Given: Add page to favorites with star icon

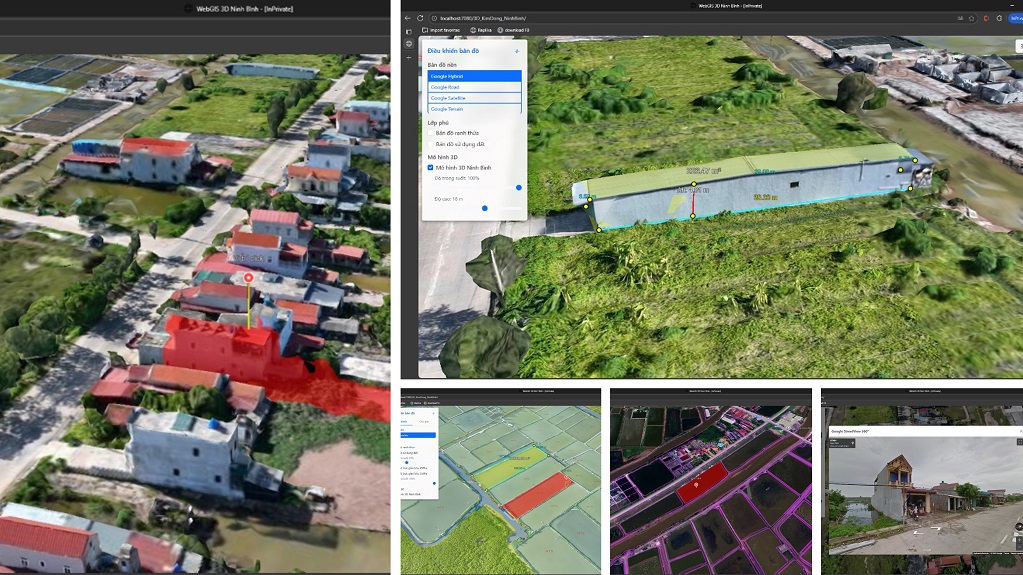Looking at the screenshot, I should 971,18.
